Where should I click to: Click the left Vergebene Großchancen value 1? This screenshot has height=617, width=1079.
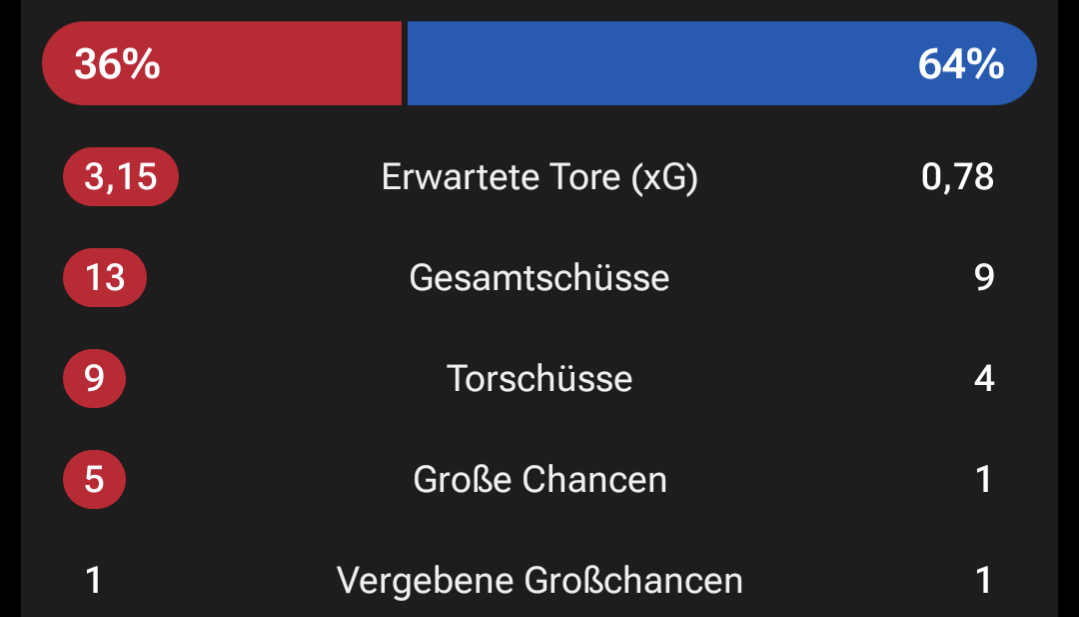[94, 580]
